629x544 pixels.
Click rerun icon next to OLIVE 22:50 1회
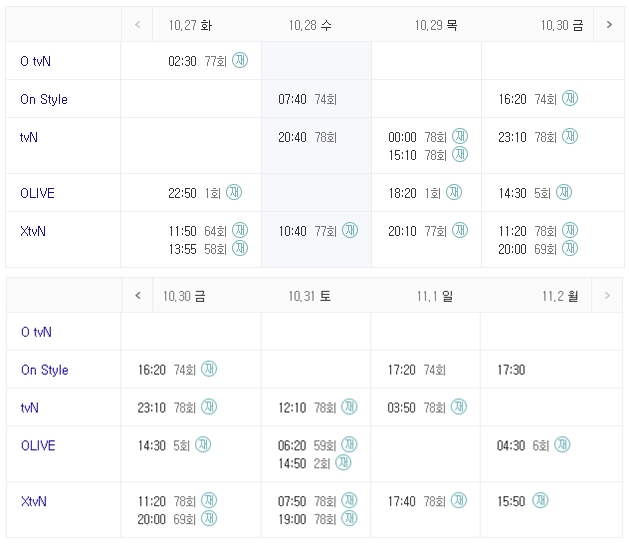coord(240,192)
